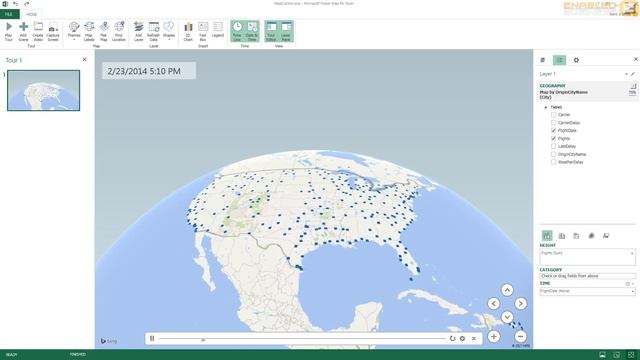Viewport: 640px width, 360px height.
Task: Open the layer manager list icon
Action: click(543, 60)
